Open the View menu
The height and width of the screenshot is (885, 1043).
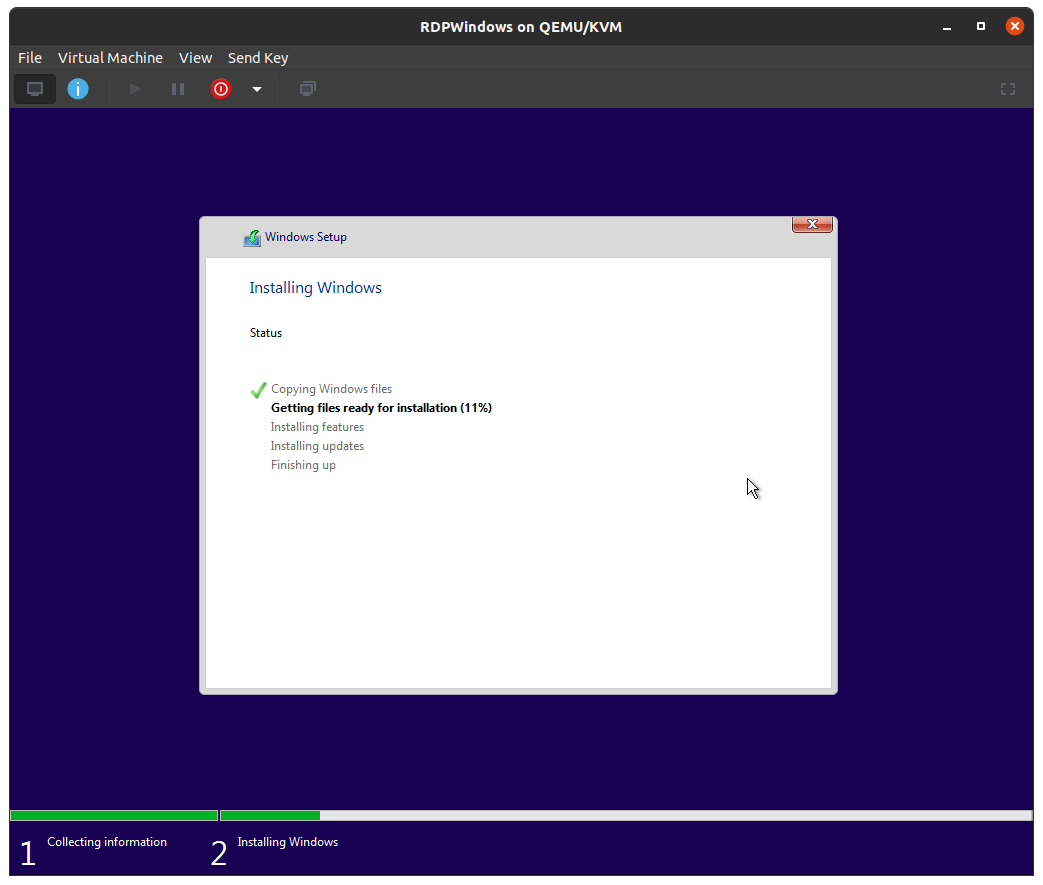[195, 58]
